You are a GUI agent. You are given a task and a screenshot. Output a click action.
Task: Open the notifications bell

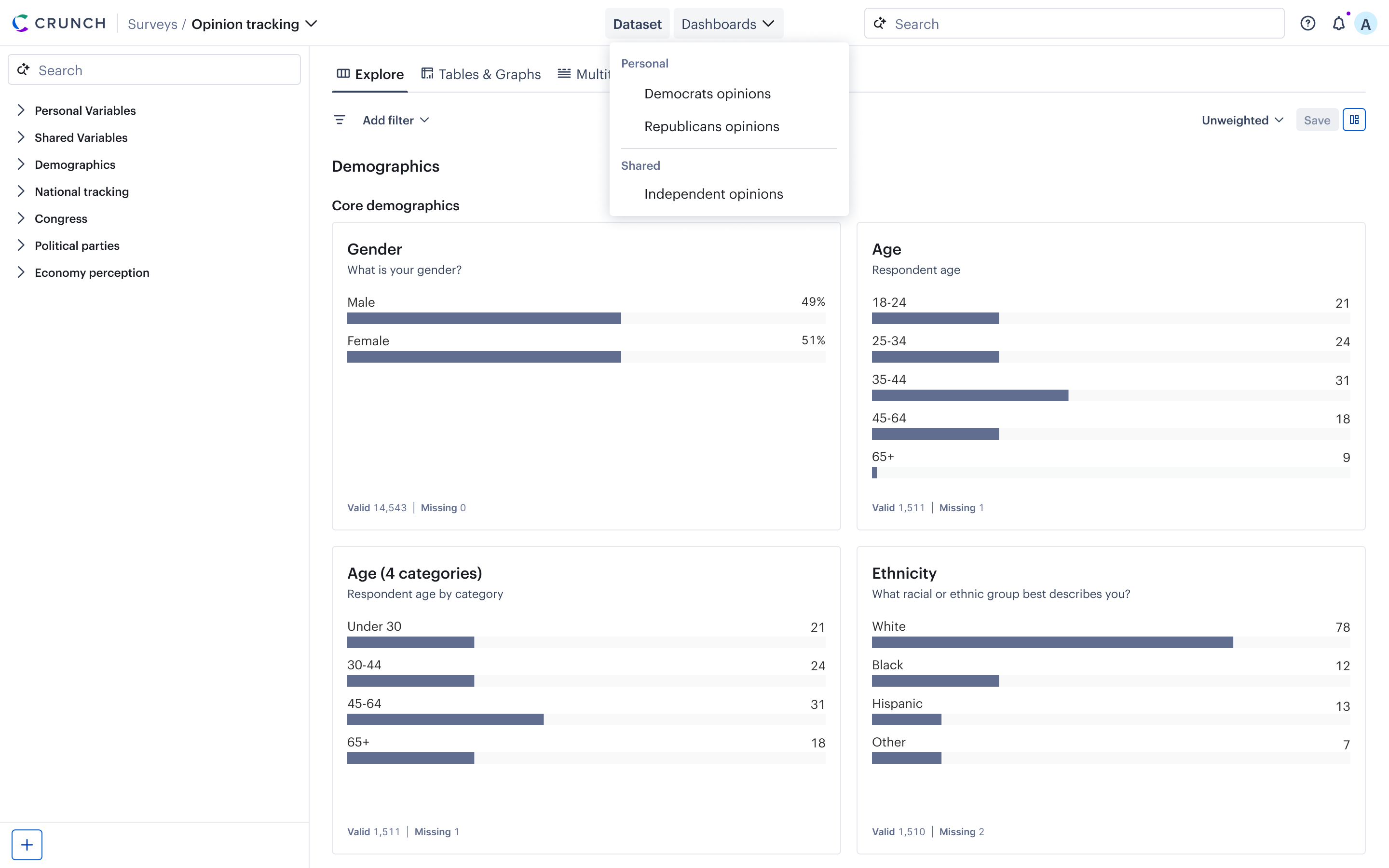tap(1338, 24)
